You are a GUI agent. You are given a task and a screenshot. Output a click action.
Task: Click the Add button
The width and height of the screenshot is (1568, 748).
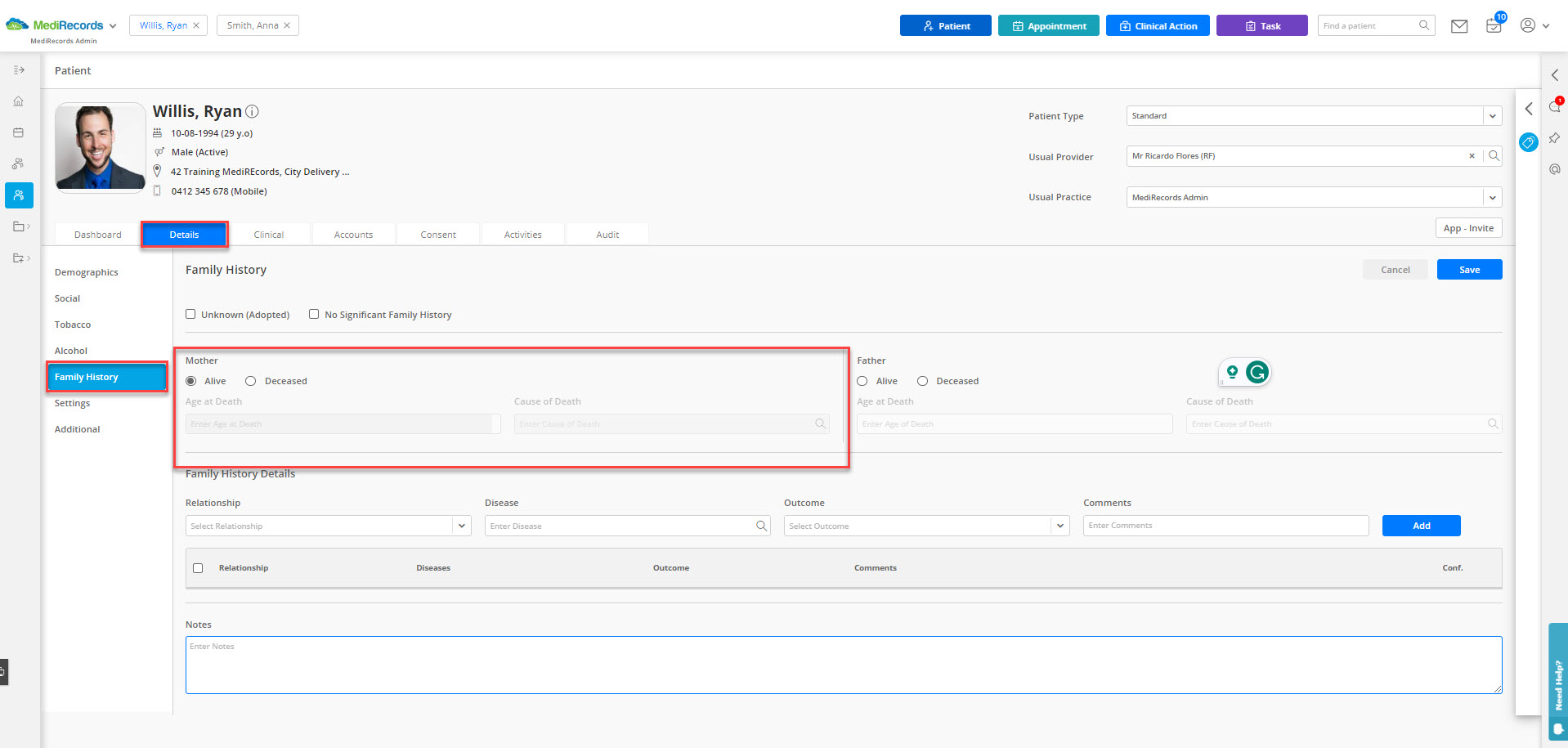point(1422,526)
